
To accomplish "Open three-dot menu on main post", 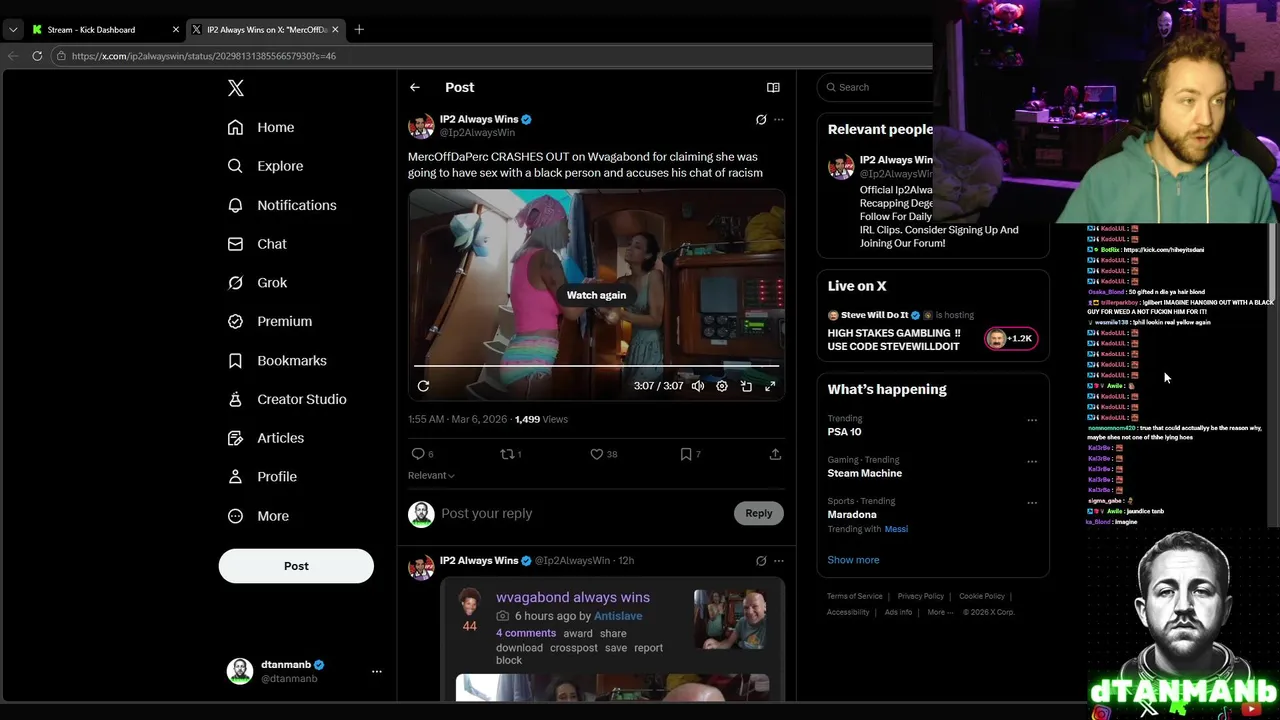I will (x=779, y=120).
